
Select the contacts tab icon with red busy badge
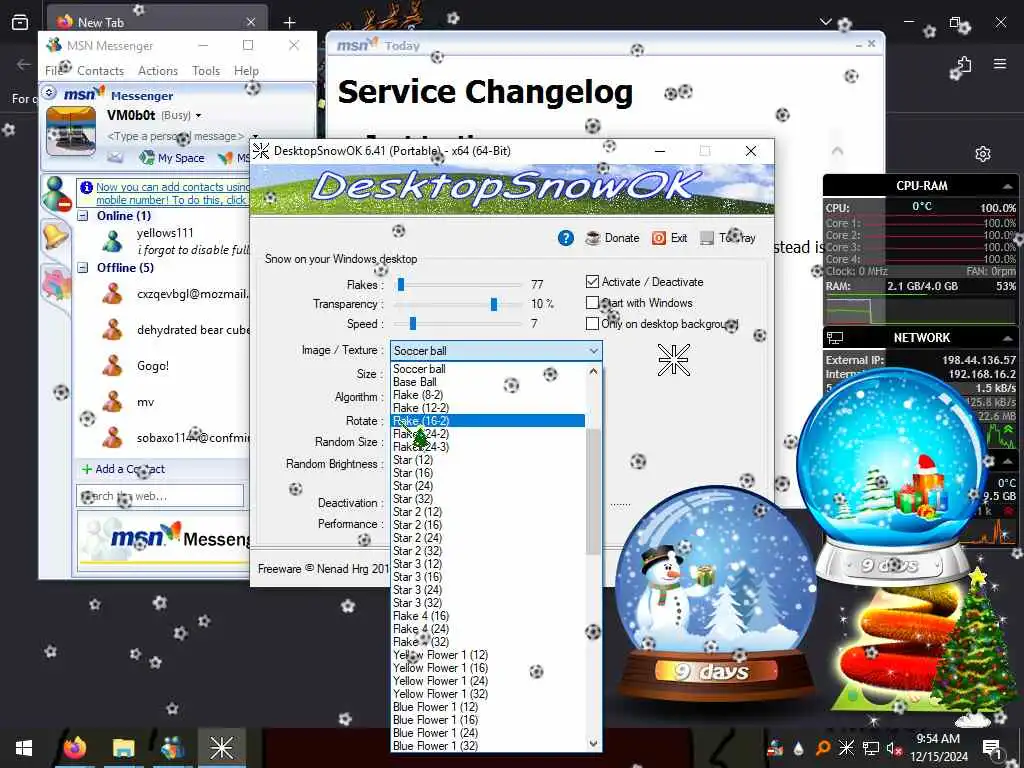pos(56,193)
